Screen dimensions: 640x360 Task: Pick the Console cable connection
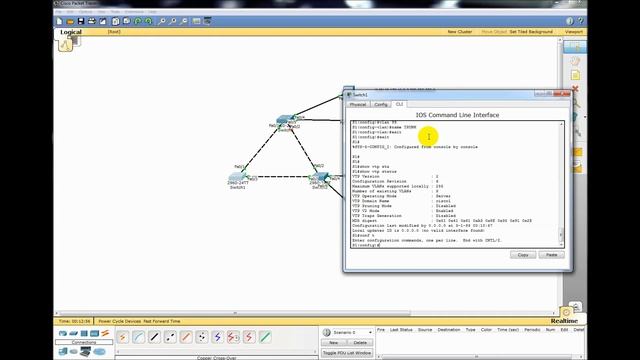pyautogui.click(x=139, y=337)
